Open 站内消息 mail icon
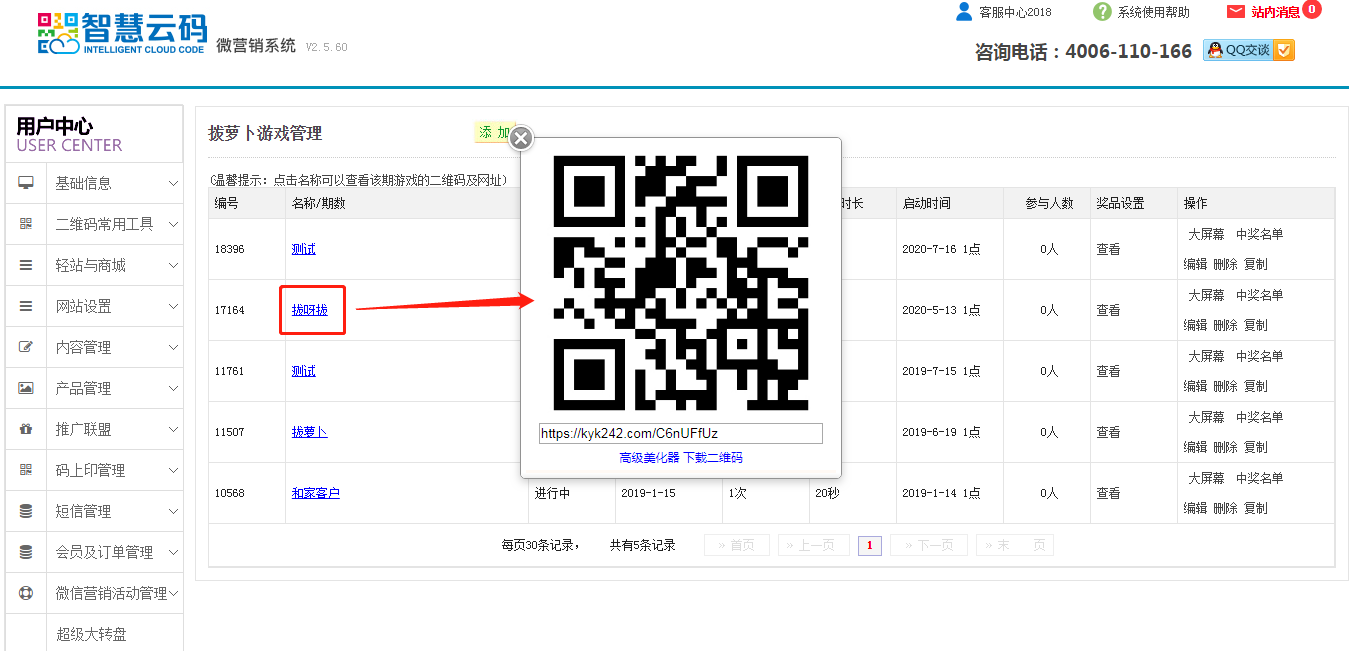 pos(1236,12)
